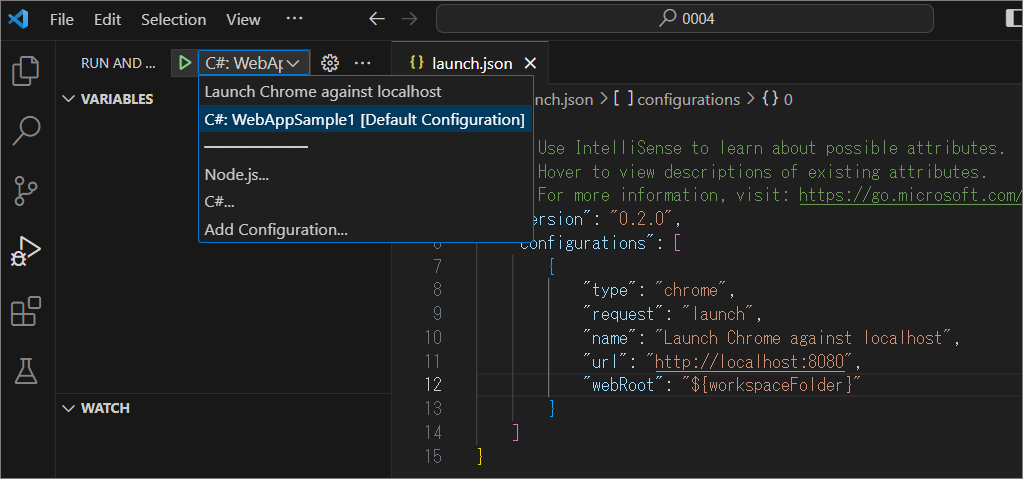Image resolution: width=1023 pixels, height=479 pixels.
Task: Open the Search view icon
Action: tap(25, 129)
